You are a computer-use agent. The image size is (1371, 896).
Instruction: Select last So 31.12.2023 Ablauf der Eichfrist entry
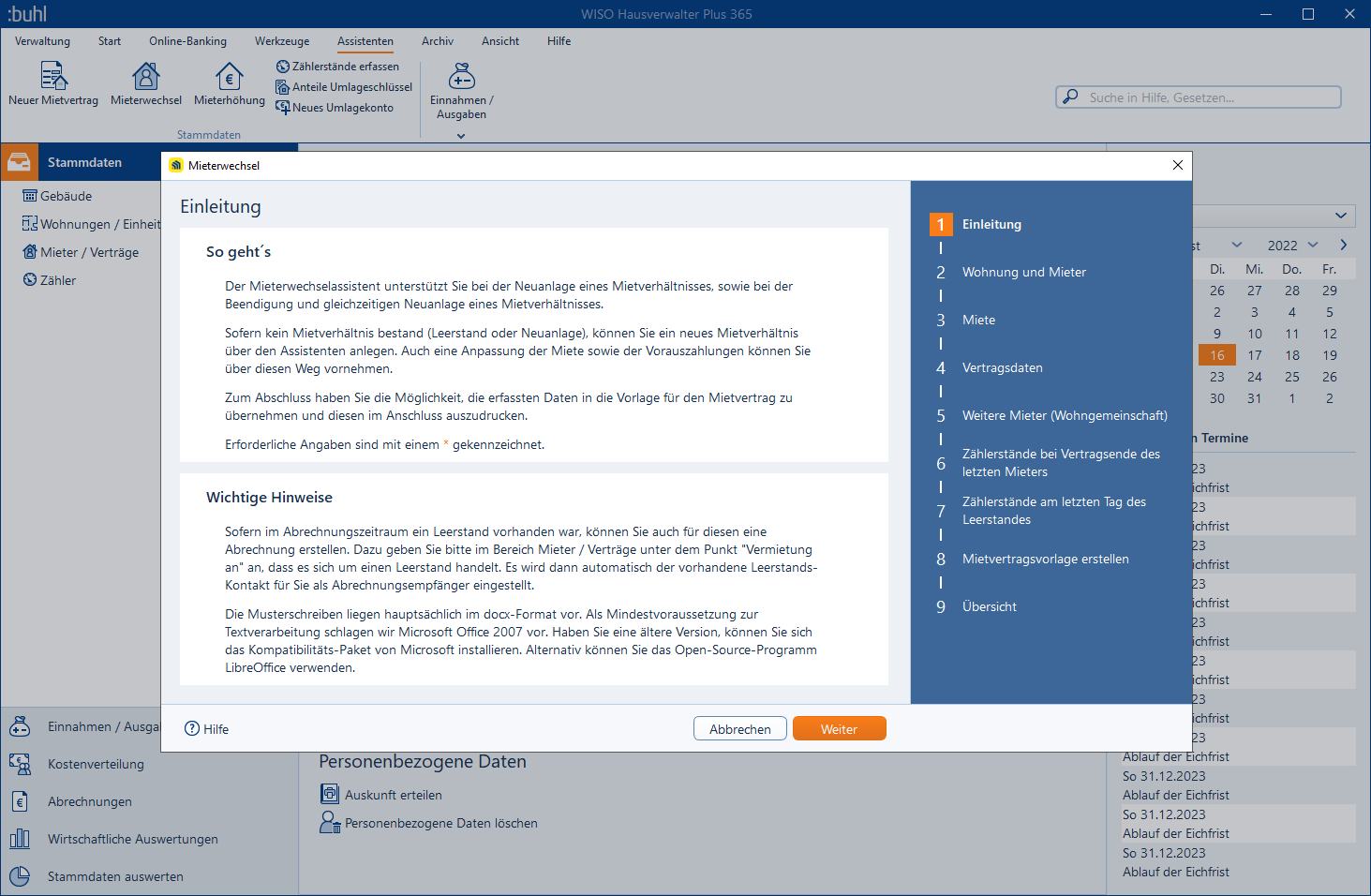(1239, 862)
